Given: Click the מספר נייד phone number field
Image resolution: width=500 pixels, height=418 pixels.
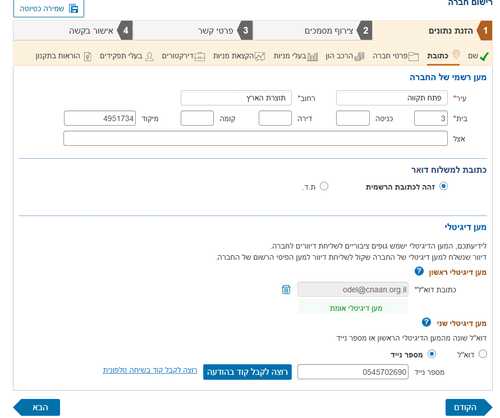Looking at the screenshot, I should (x=353, y=372).
